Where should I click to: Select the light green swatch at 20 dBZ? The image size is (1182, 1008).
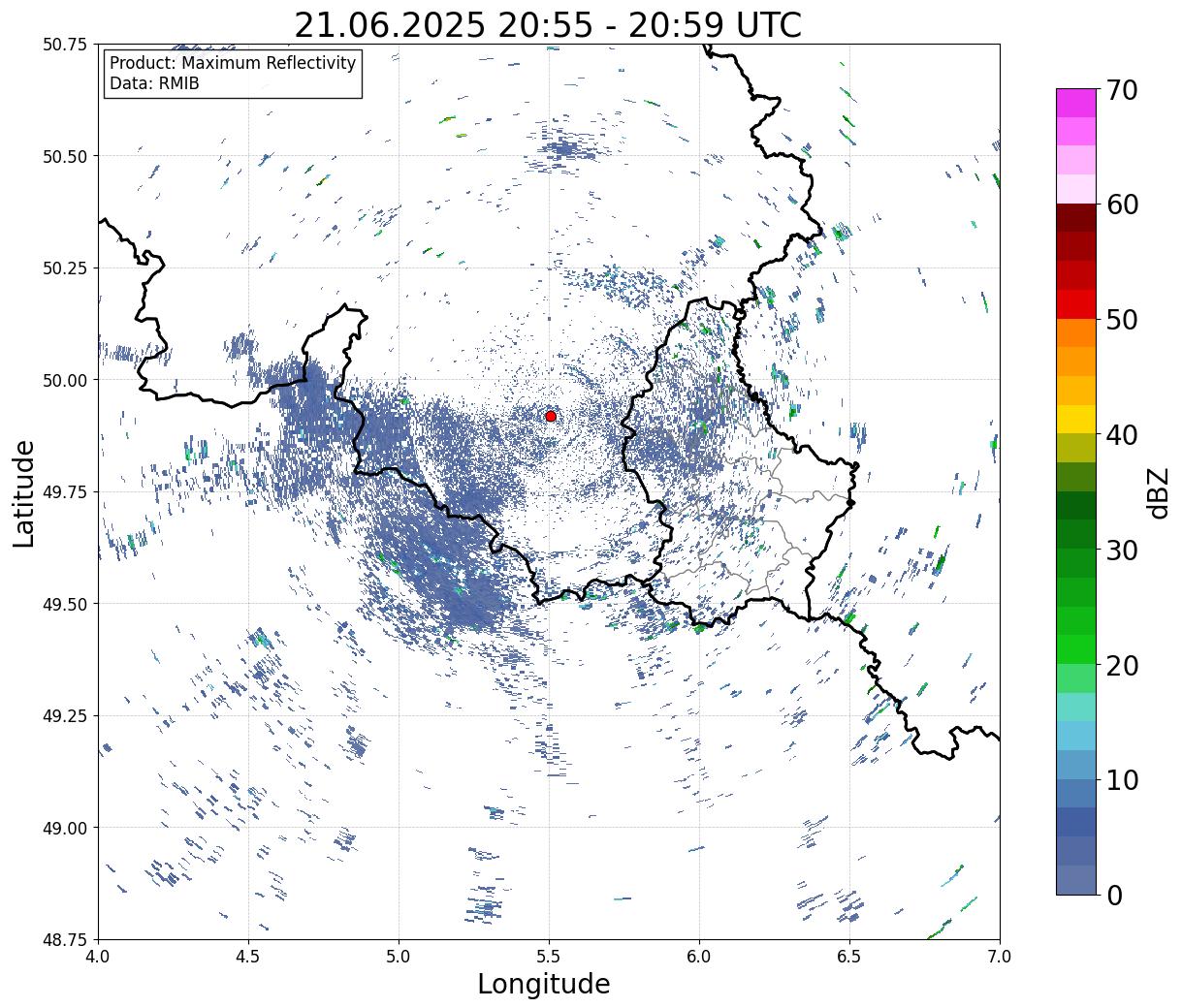point(1076,677)
